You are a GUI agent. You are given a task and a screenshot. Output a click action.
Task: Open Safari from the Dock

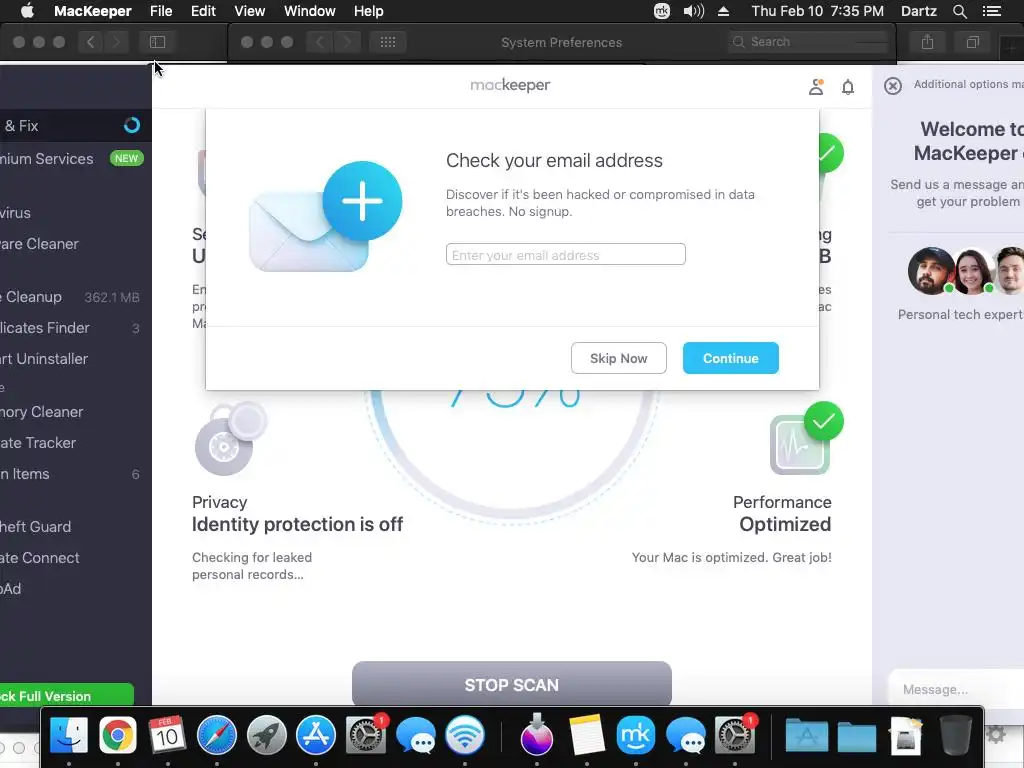217,735
